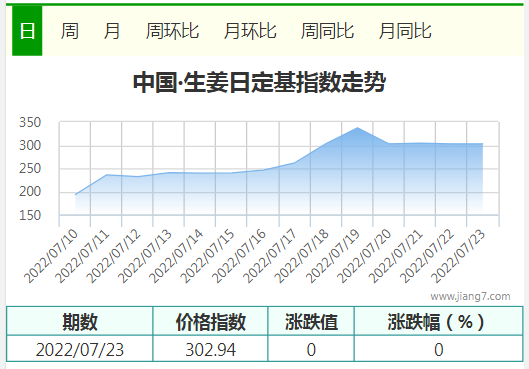Click the y-axis value 350
The image size is (529, 369).
coord(30,122)
